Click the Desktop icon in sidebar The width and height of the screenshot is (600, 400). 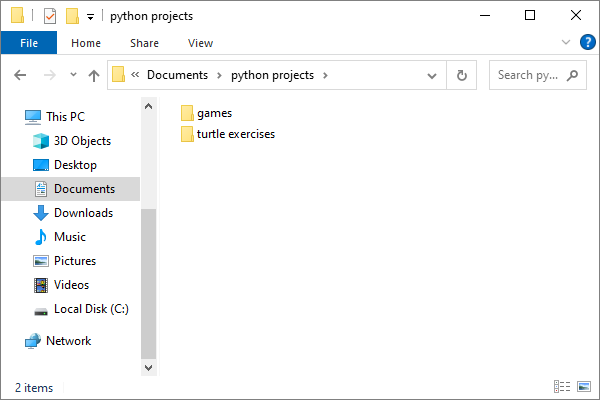coord(41,165)
